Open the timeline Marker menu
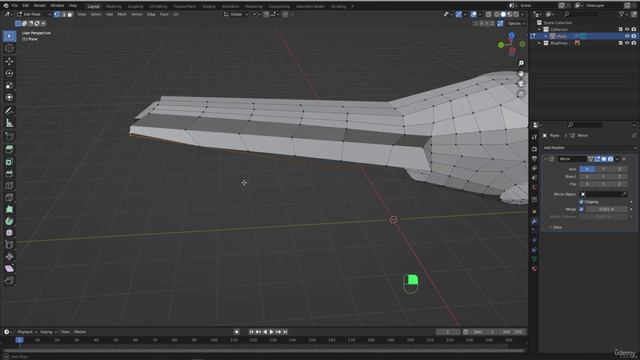Screen dimensions: 640x360 80,332
